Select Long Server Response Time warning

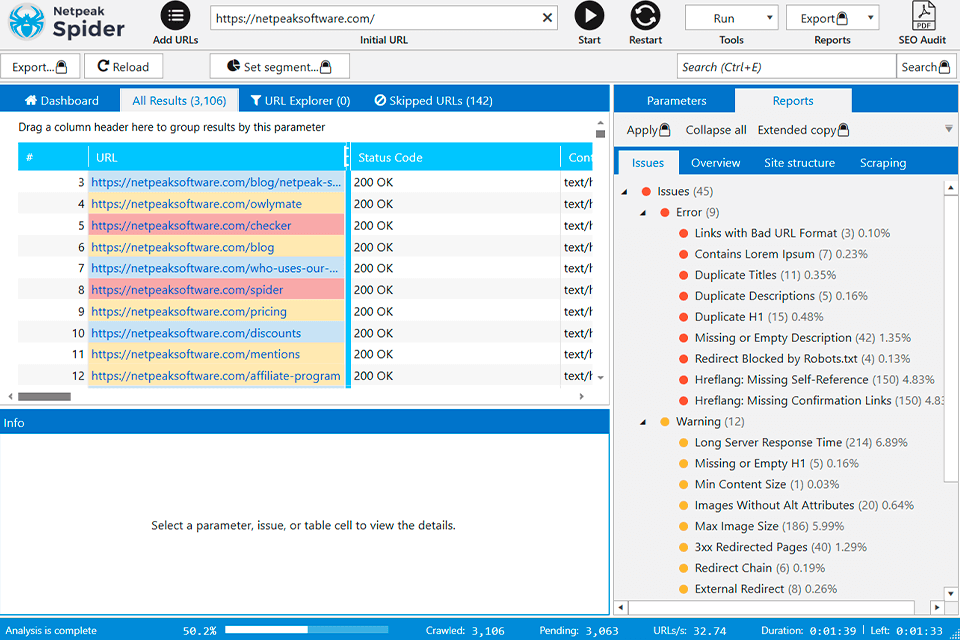[x=801, y=442]
